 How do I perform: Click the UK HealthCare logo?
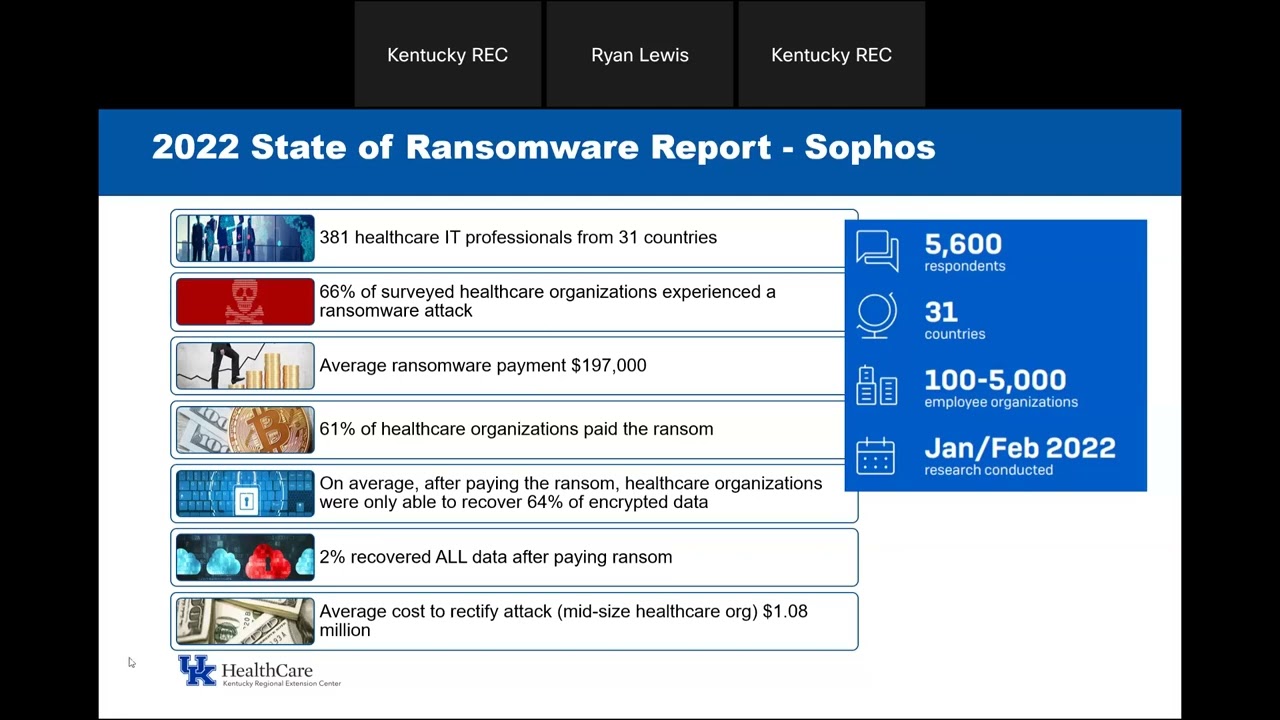[259, 671]
